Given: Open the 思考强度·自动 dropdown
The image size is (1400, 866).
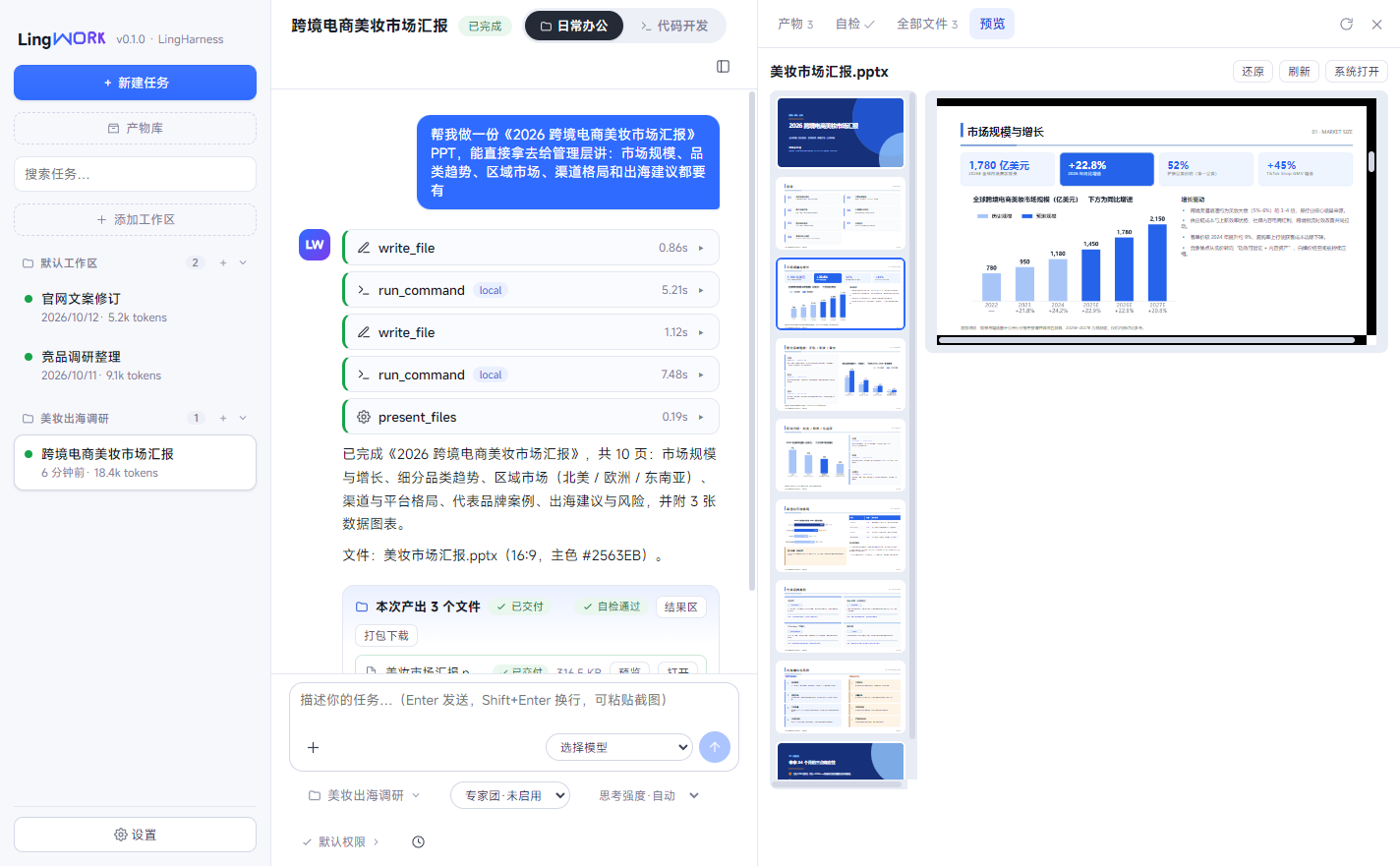Looking at the screenshot, I should tap(649, 795).
